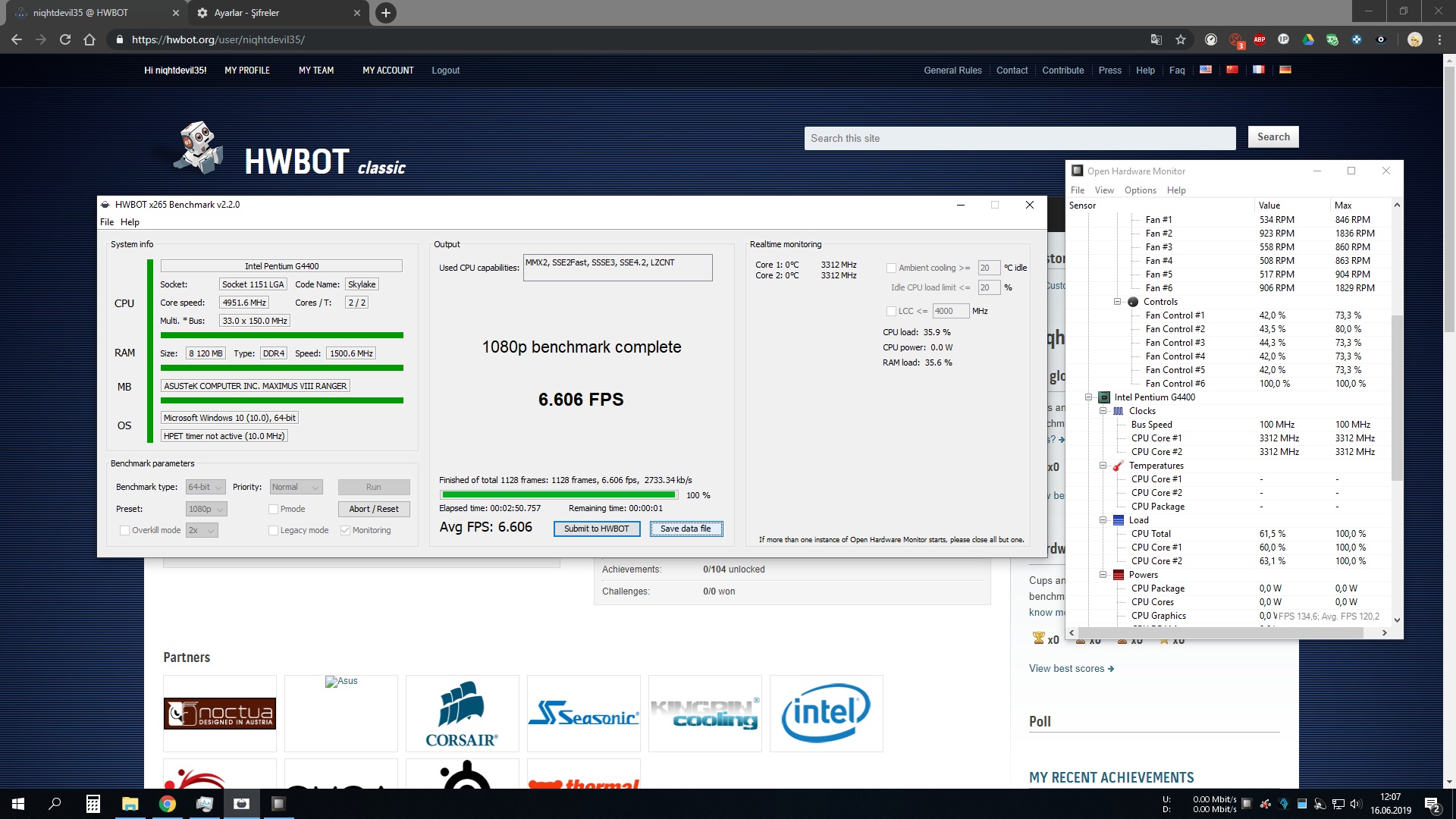Open Windows taskbar search
This screenshot has height=819, width=1456.
coord(55,804)
